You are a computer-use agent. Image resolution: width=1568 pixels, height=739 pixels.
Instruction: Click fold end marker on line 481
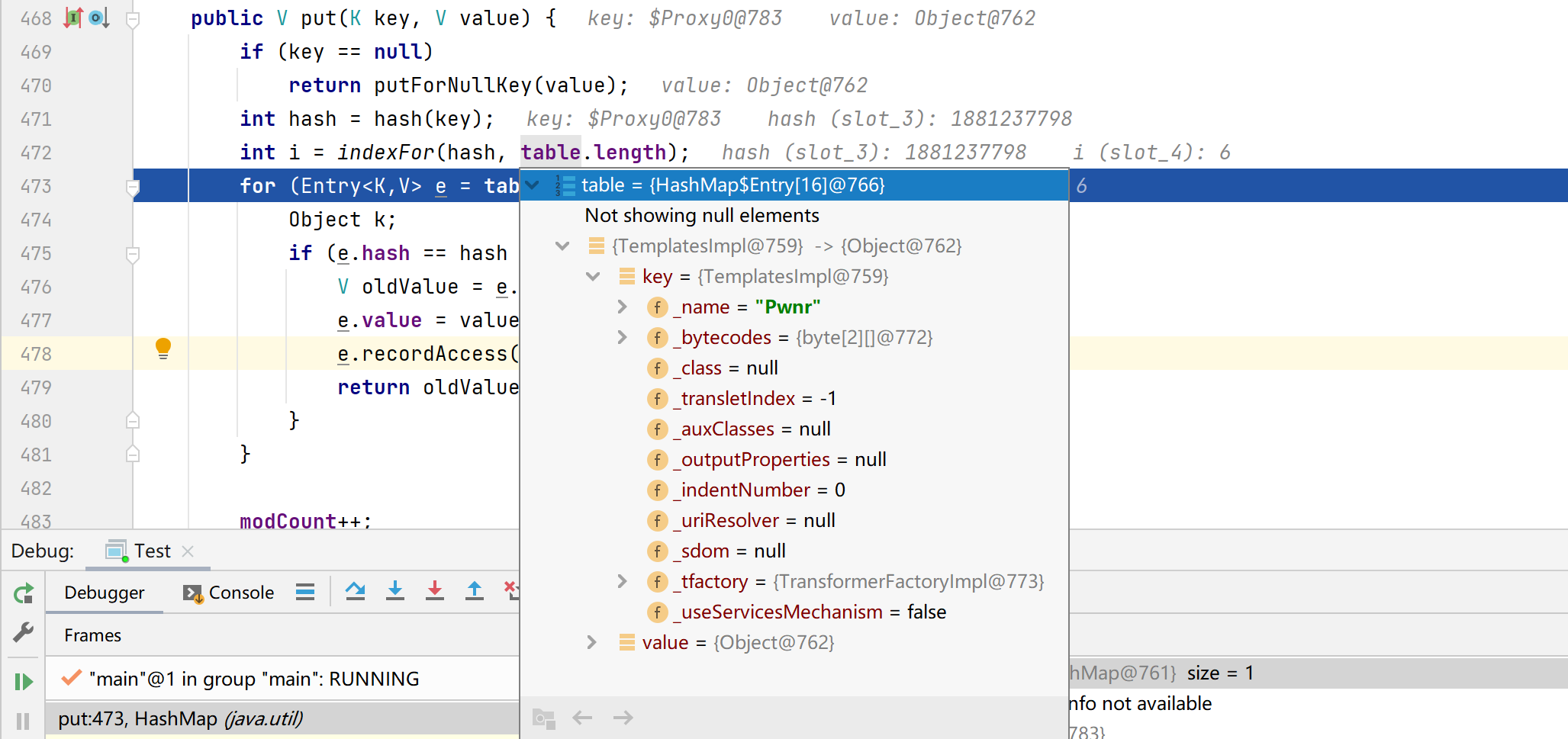pyautogui.click(x=133, y=454)
